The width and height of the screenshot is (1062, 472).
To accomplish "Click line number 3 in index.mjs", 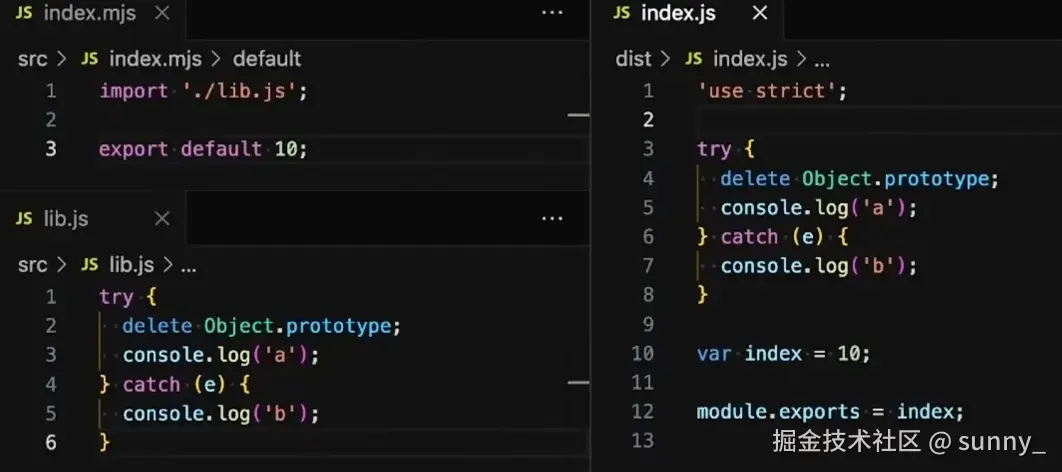I will click(50, 149).
